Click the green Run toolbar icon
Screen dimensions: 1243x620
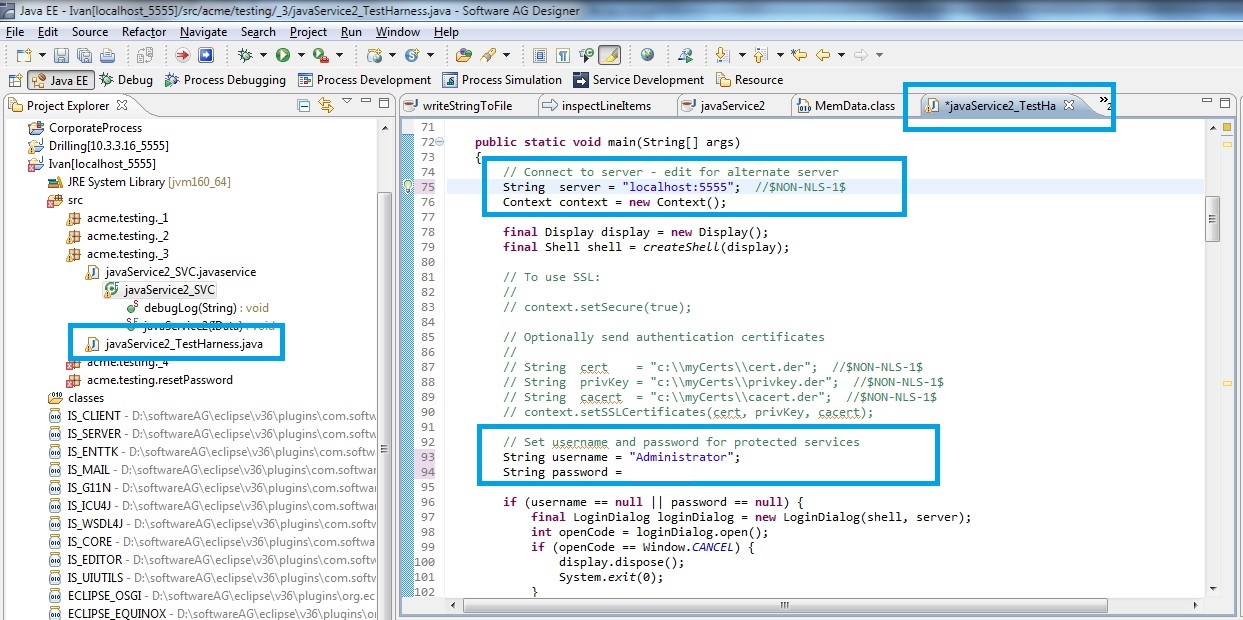click(x=282, y=55)
